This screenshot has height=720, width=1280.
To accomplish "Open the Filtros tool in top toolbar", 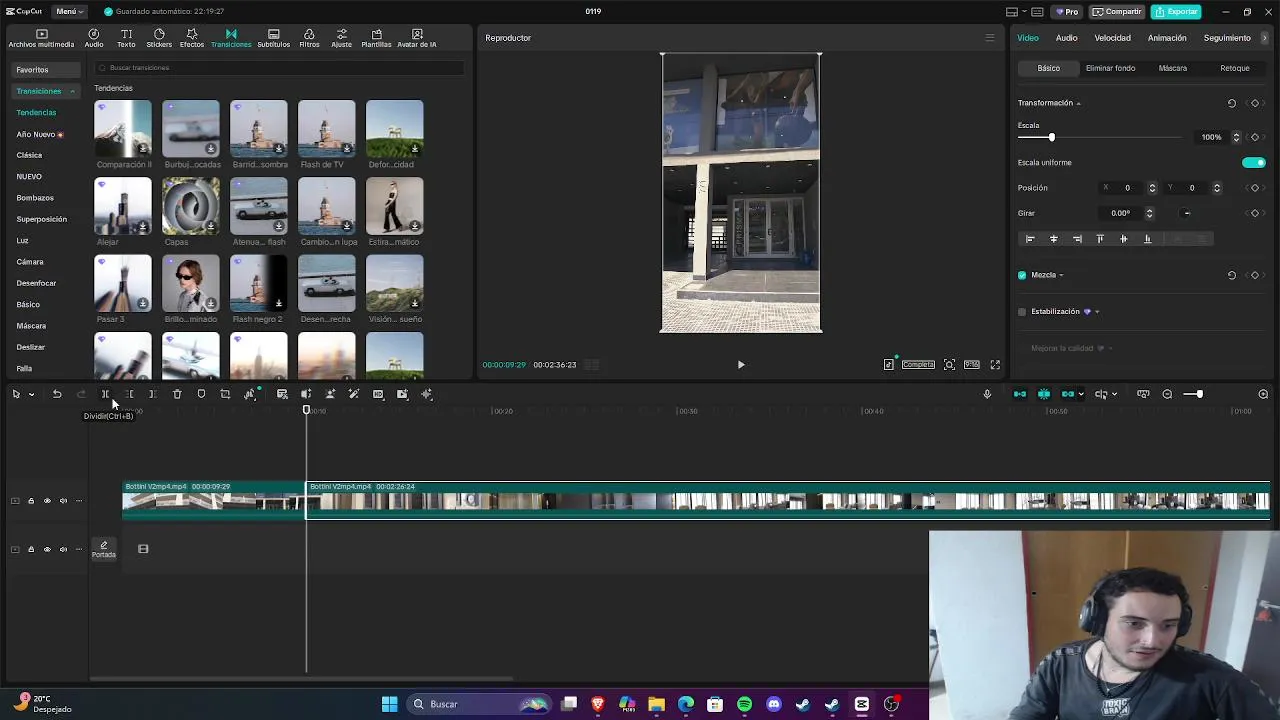I will (309, 38).
